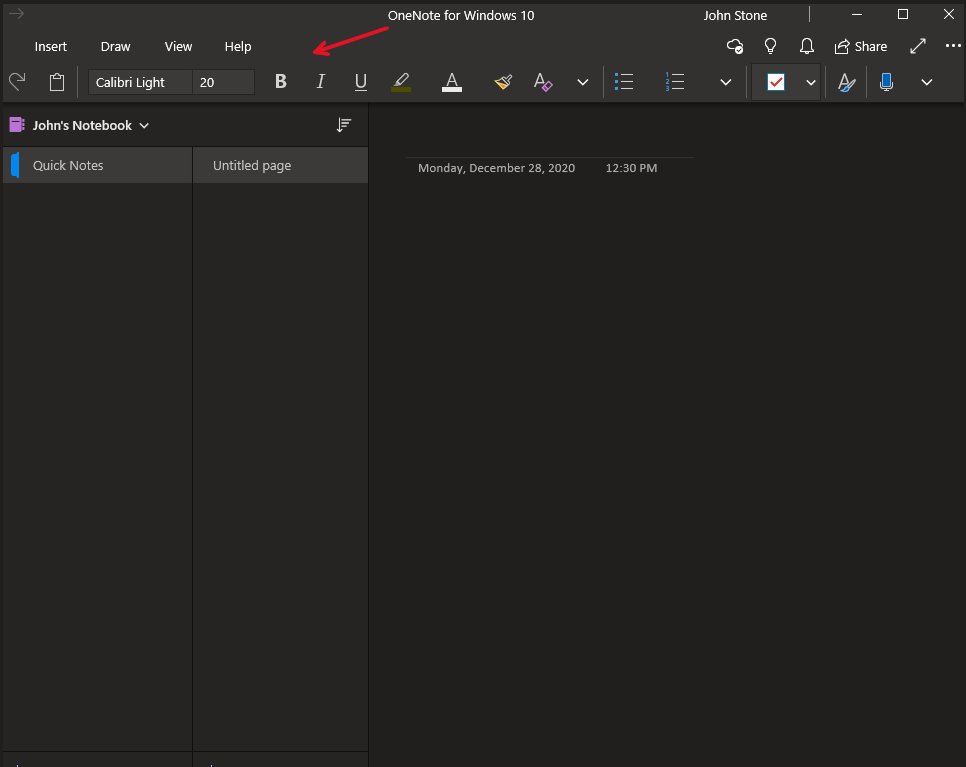
Task: Select the format painter brush
Action: 503,82
